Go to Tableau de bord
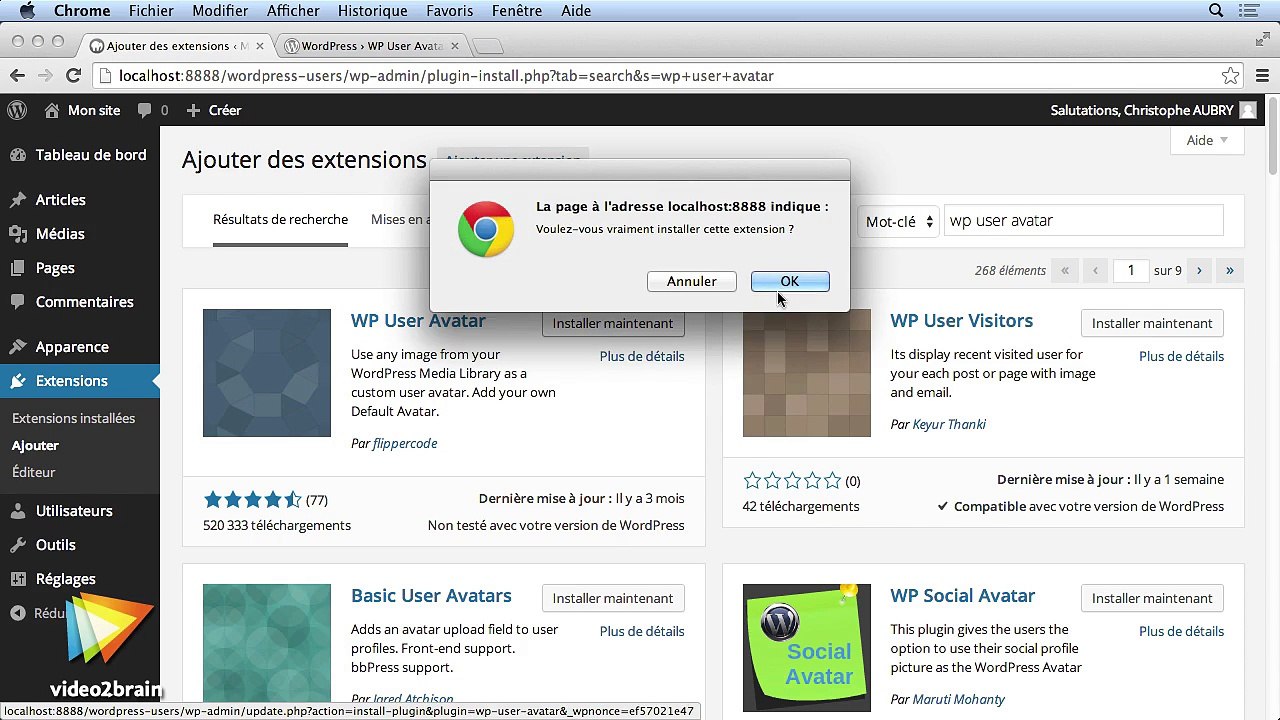The height and width of the screenshot is (720, 1280). pos(80,155)
